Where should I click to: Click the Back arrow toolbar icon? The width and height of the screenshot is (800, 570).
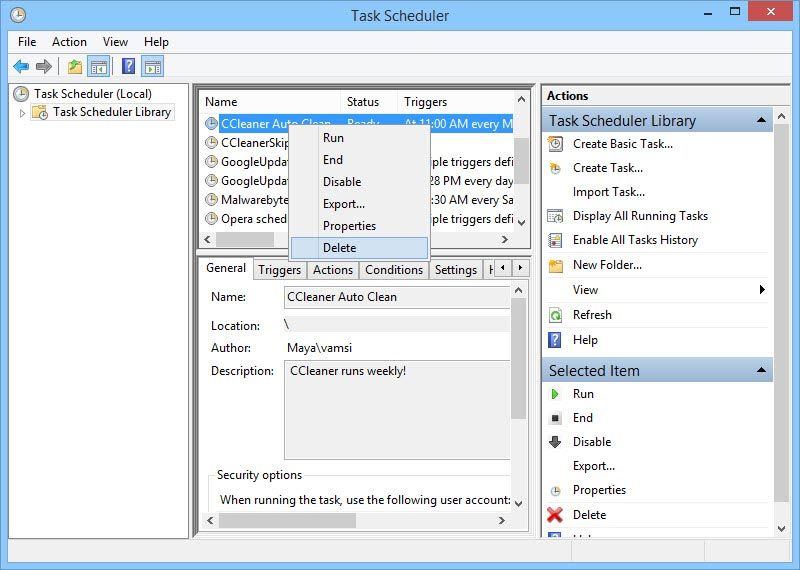coord(21,66)
